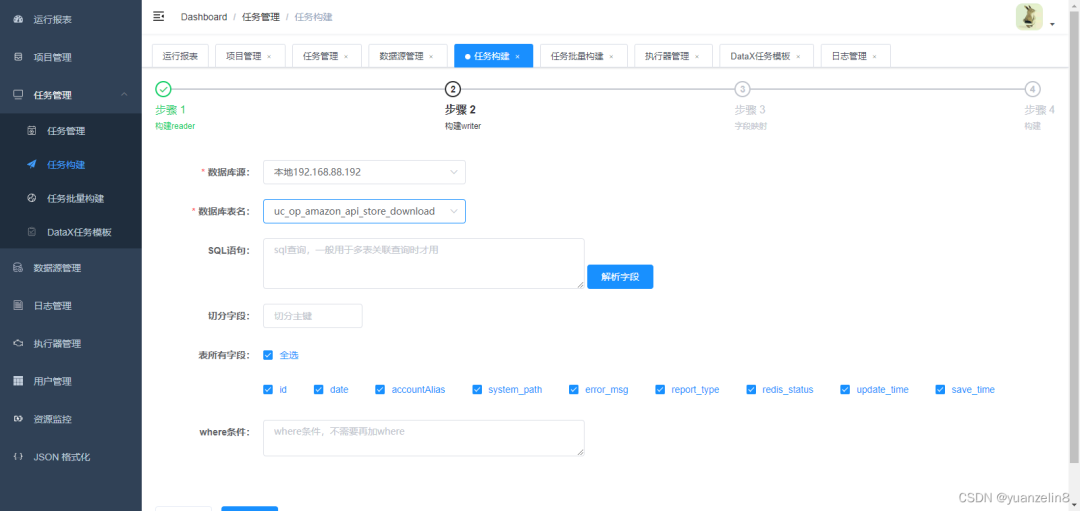Open the 数据库源 dropdown
This screenshot has width=1080, height=511.
point(364,172)
